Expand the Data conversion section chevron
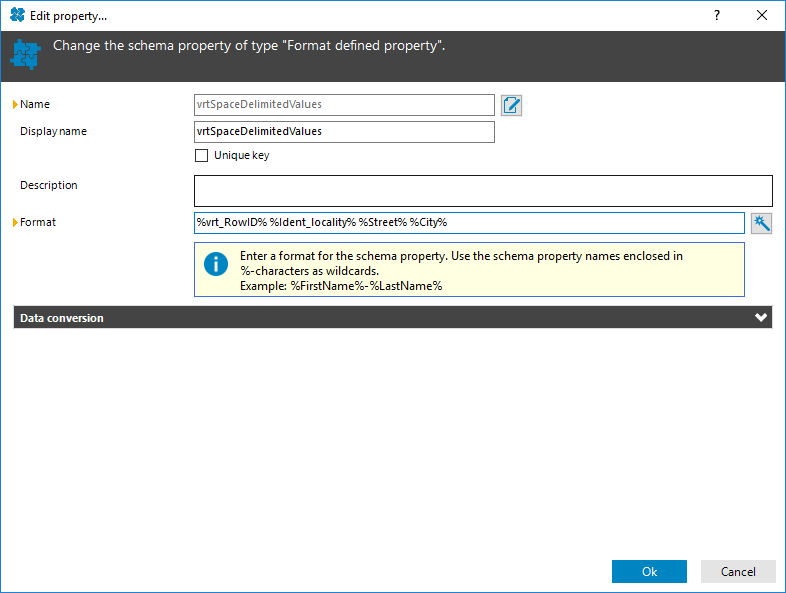 click(760, 318)
